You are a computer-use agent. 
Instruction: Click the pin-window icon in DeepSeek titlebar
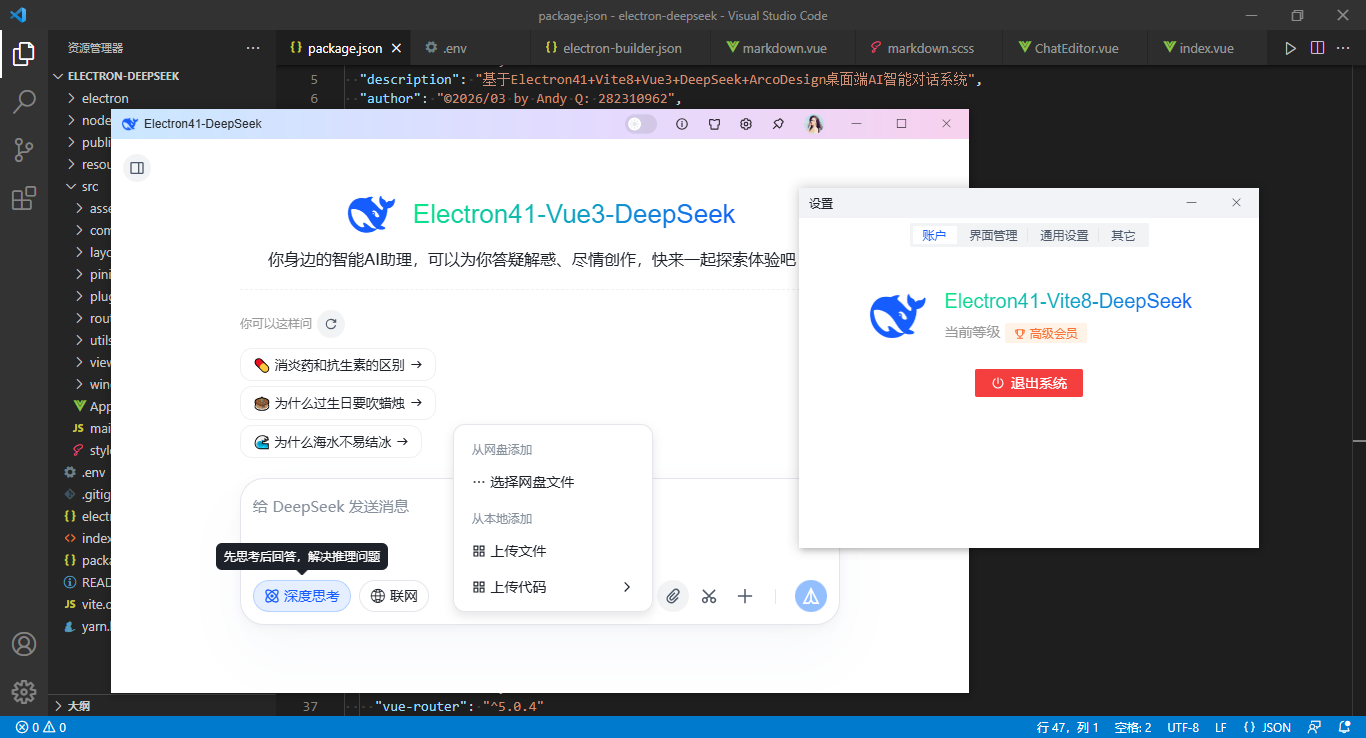pyautogui.click(x=778, y=123)
